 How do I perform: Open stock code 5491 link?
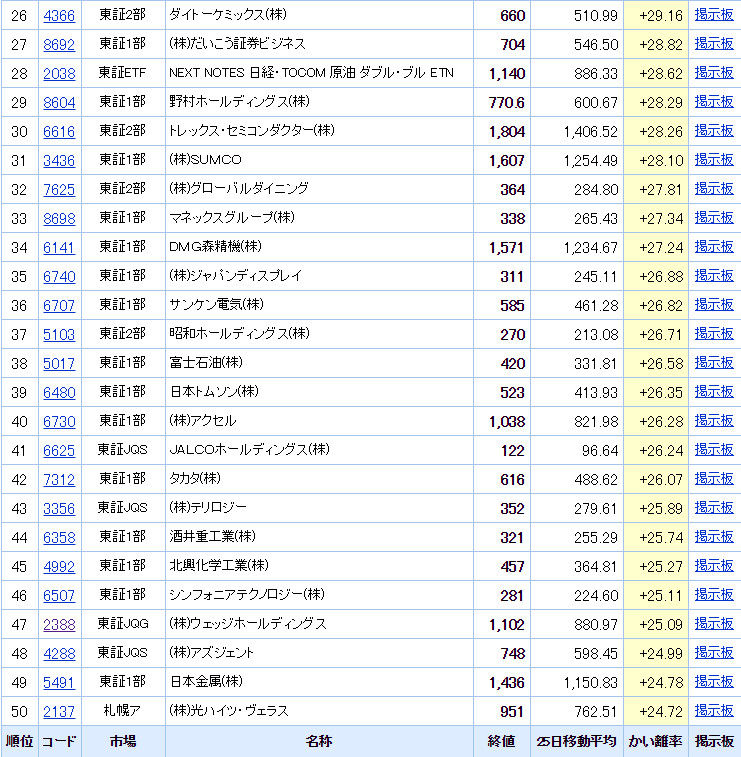coord(59,683)
